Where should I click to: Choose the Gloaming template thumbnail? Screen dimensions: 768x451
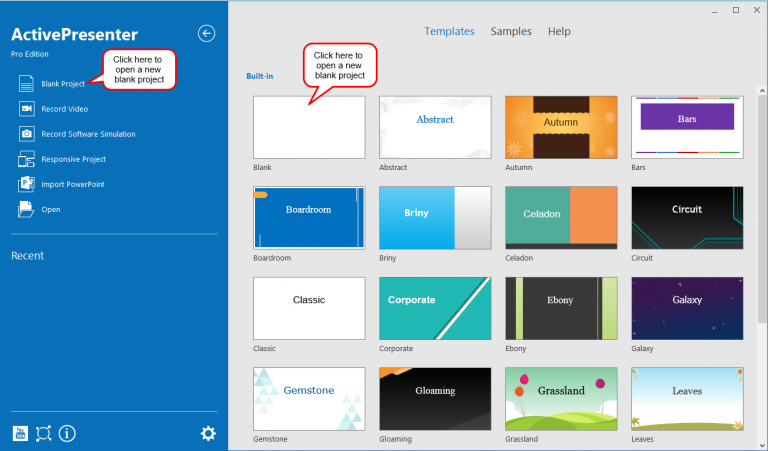click(435, 399)
